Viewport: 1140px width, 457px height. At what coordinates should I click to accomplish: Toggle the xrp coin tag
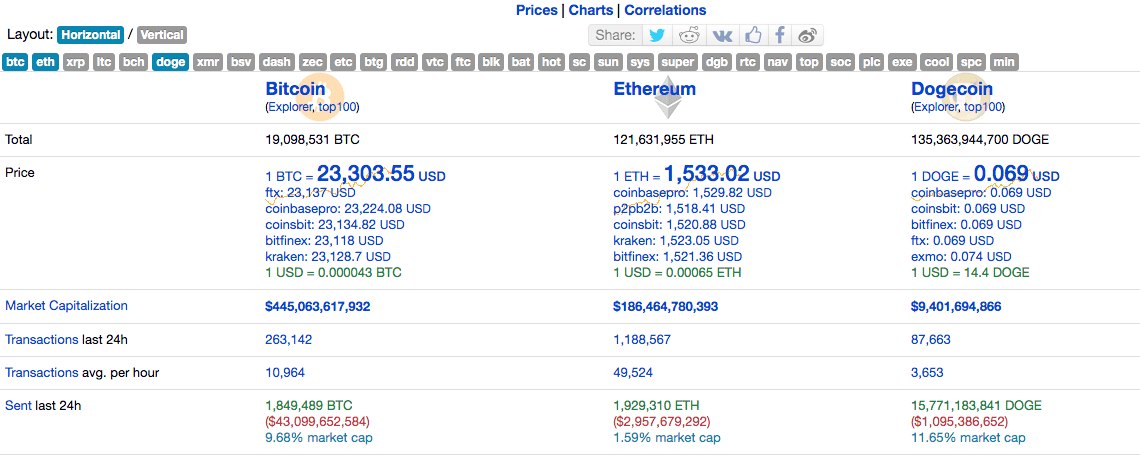pos(76,62)
